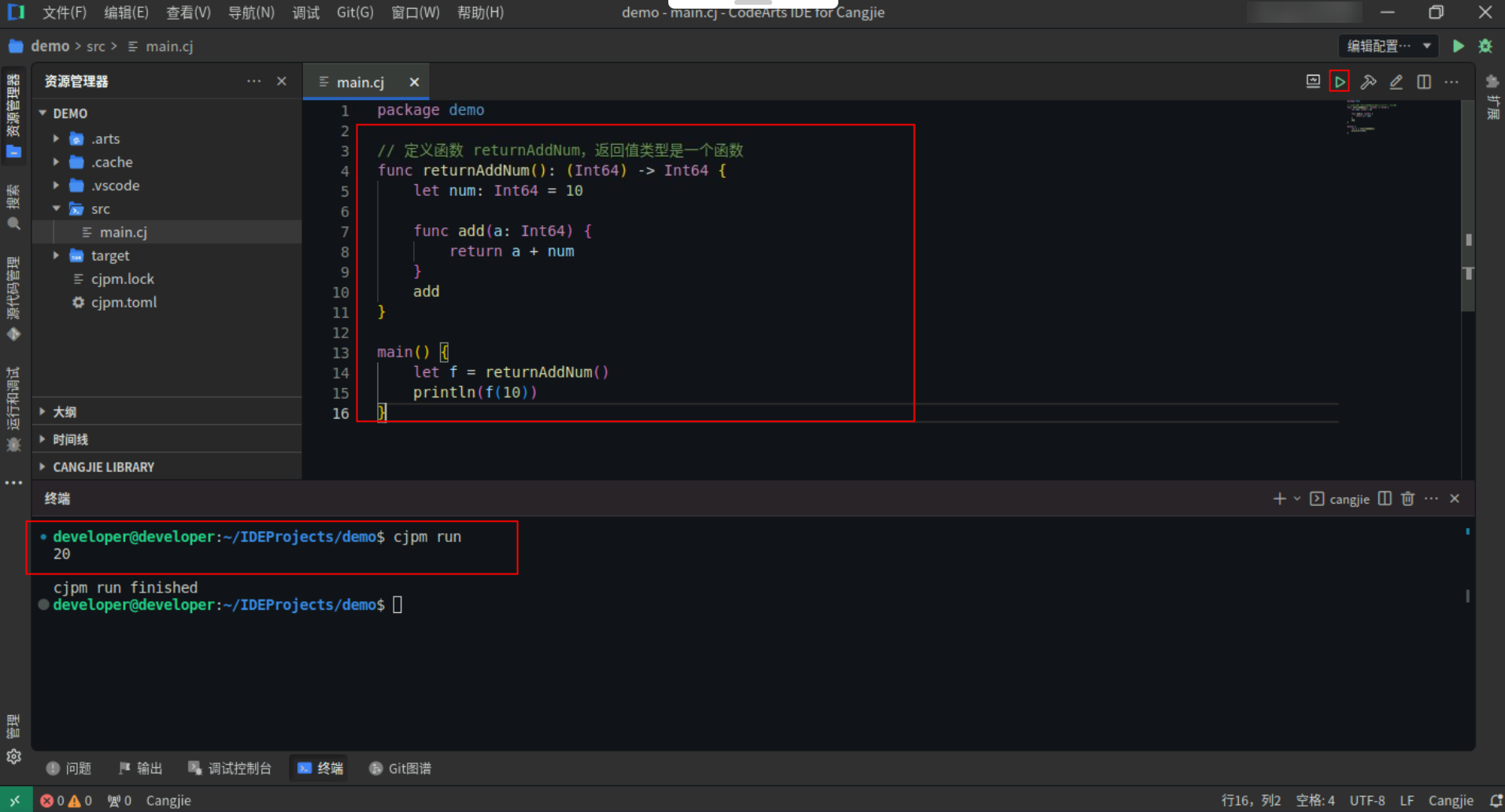Screen dimensions: 1505x812
Task: Select the main.cj file in the explorer
Action: [167, 232]
